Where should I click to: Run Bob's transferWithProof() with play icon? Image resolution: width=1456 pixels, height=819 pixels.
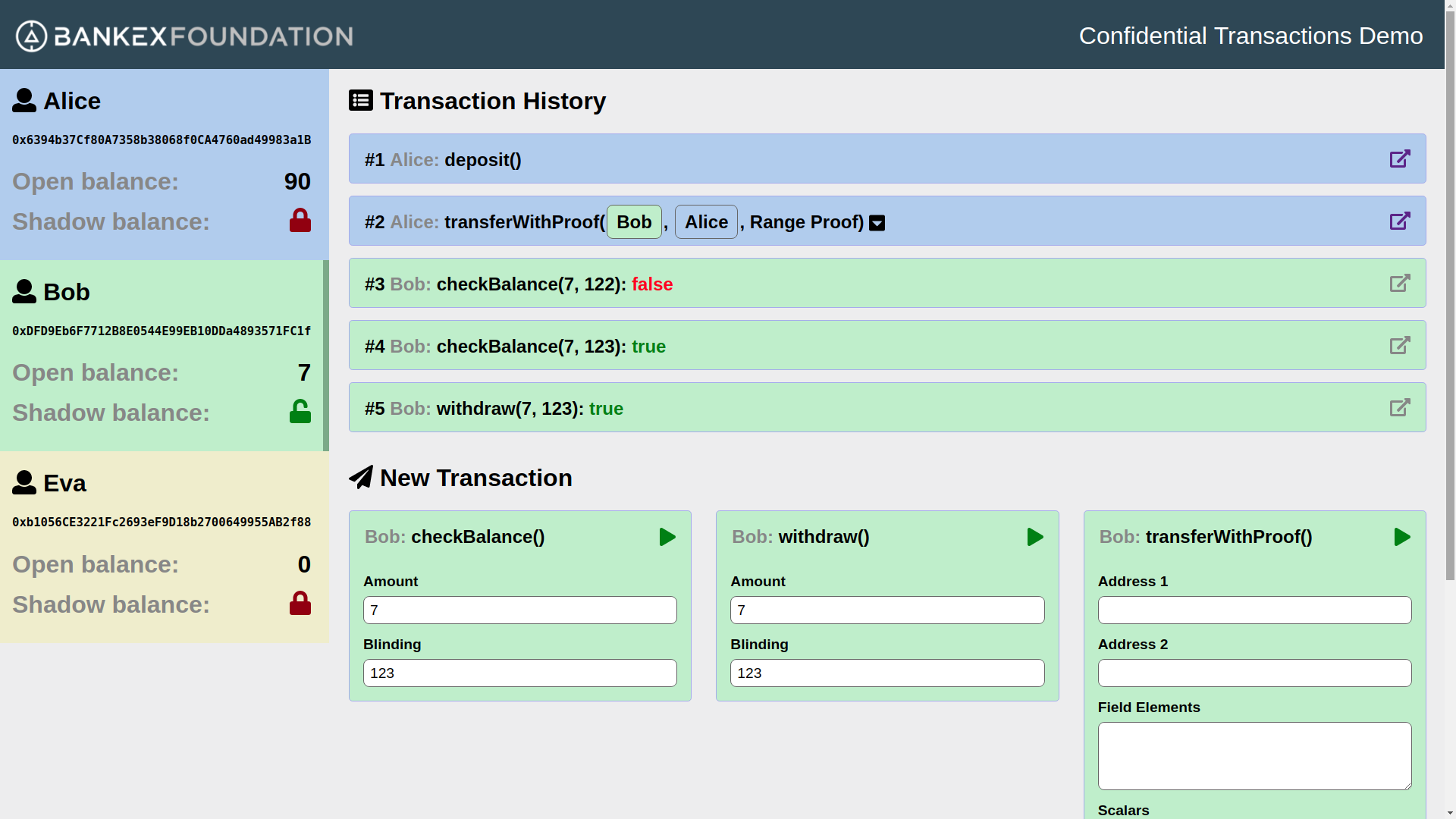(x=1402, y=537)
